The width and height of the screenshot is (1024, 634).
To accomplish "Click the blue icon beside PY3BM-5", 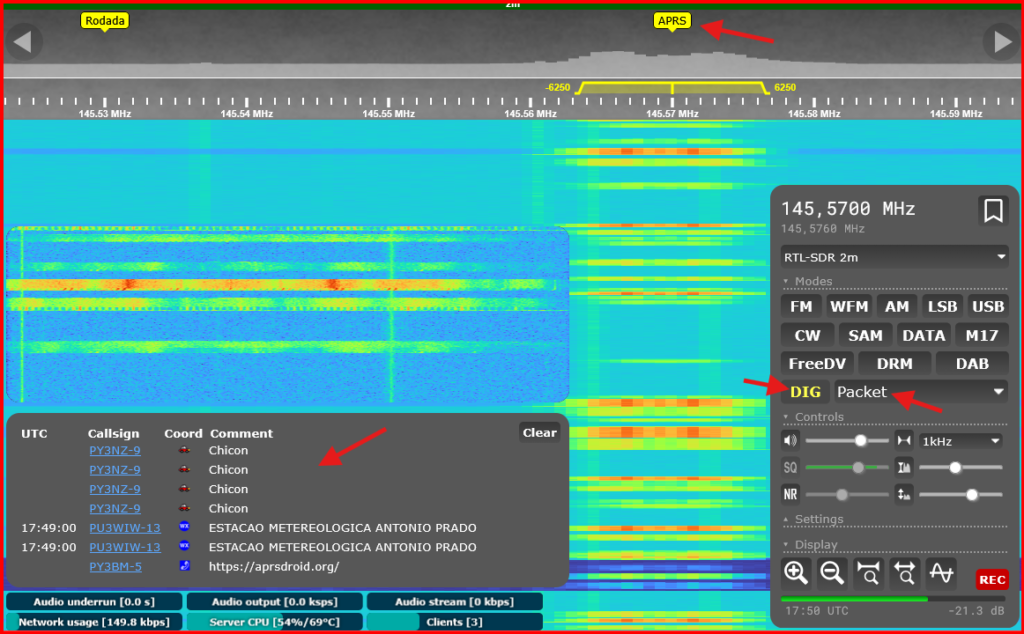I will click(183, 567).
